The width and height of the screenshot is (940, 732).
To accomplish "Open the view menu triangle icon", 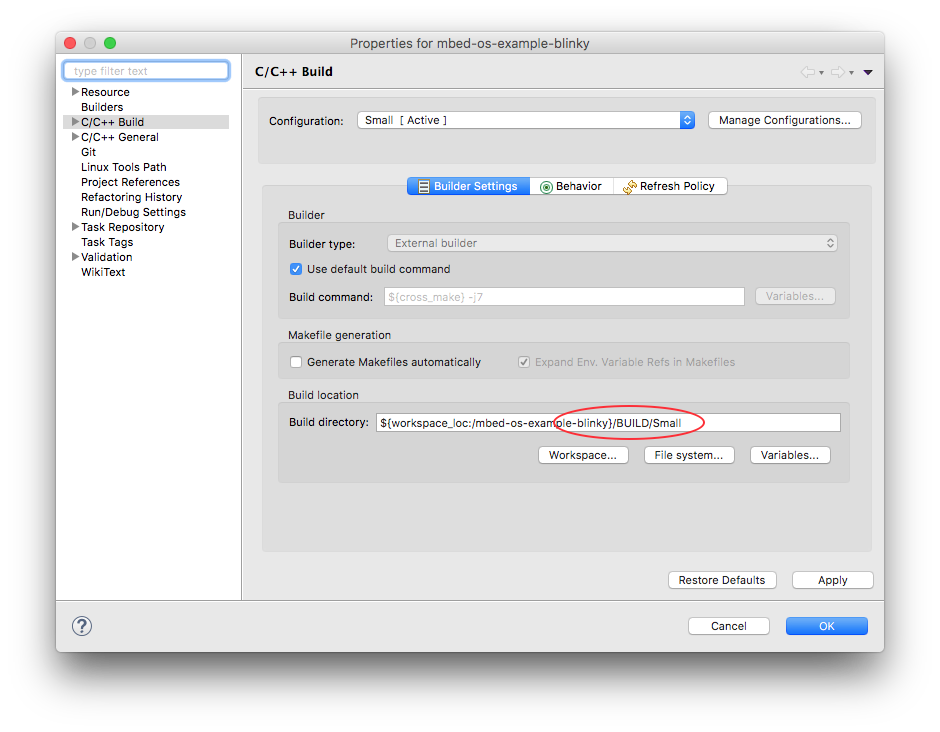I will click(x=867, y=72).
